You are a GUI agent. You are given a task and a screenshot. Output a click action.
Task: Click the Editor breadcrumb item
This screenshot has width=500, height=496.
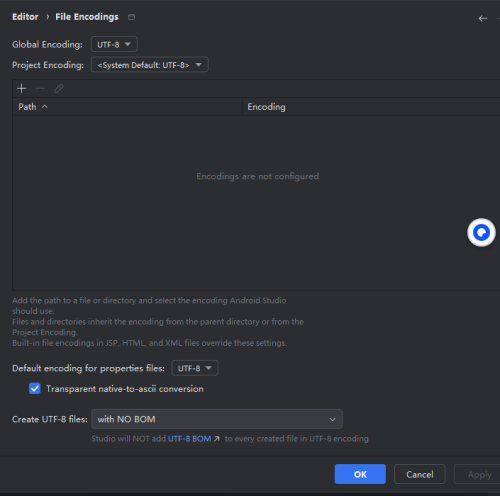click(x=25, y=17)
